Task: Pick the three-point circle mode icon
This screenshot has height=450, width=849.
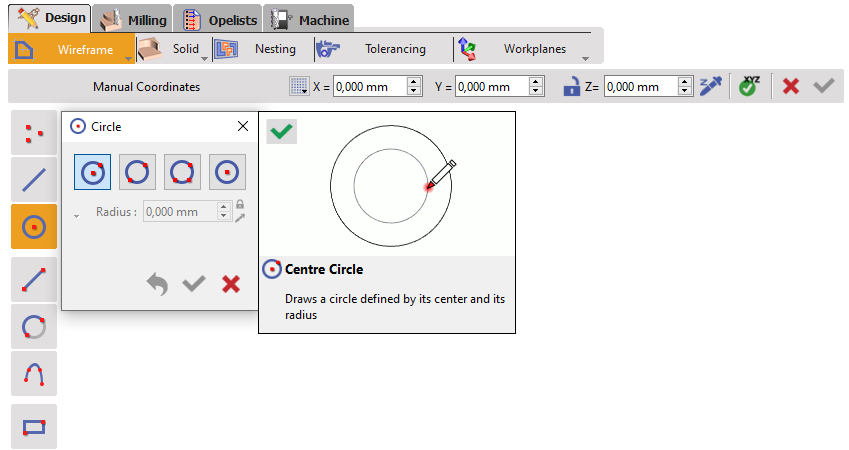Action: [x=182, y=172]
